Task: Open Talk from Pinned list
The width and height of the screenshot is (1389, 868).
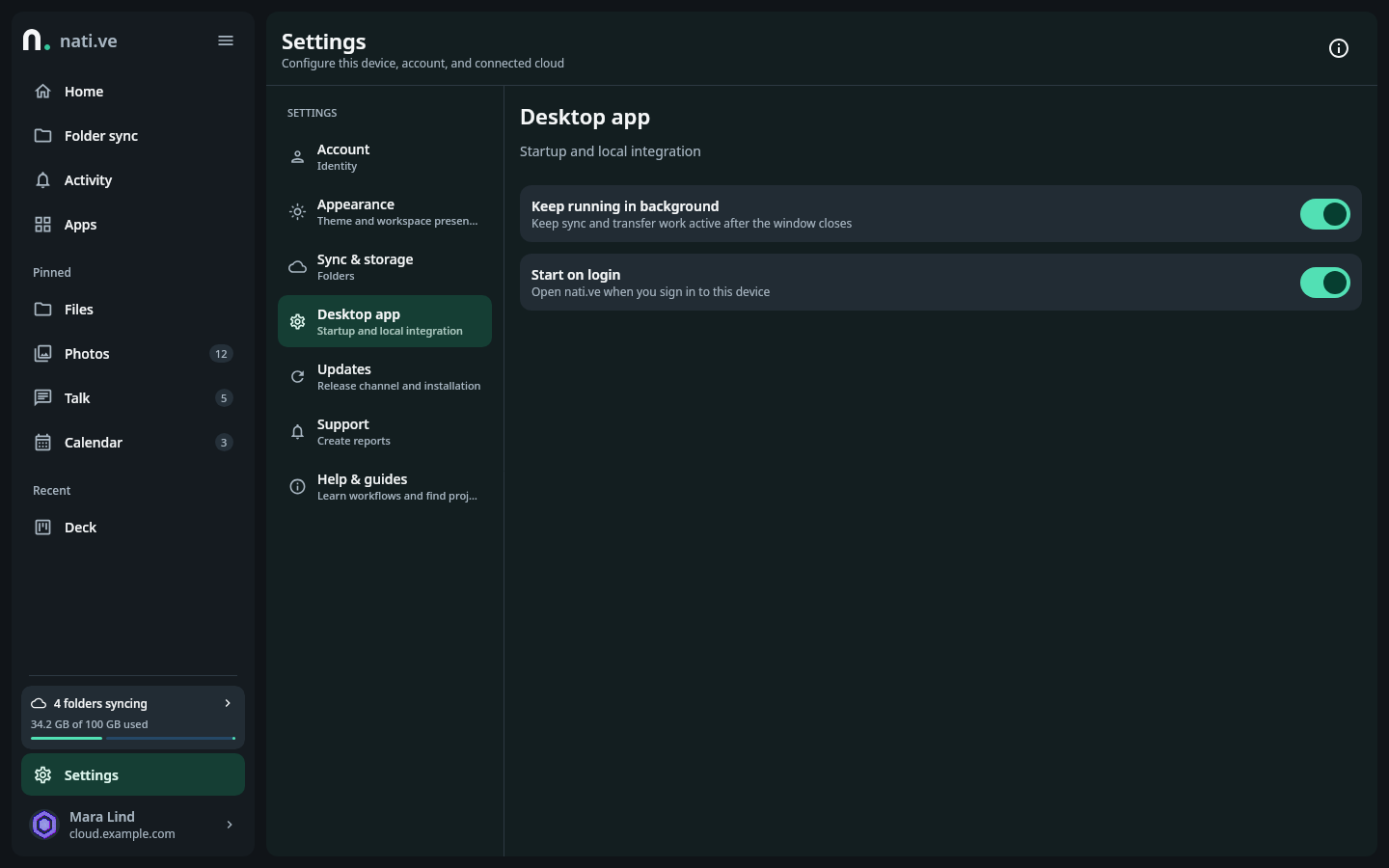Action: 133,398
